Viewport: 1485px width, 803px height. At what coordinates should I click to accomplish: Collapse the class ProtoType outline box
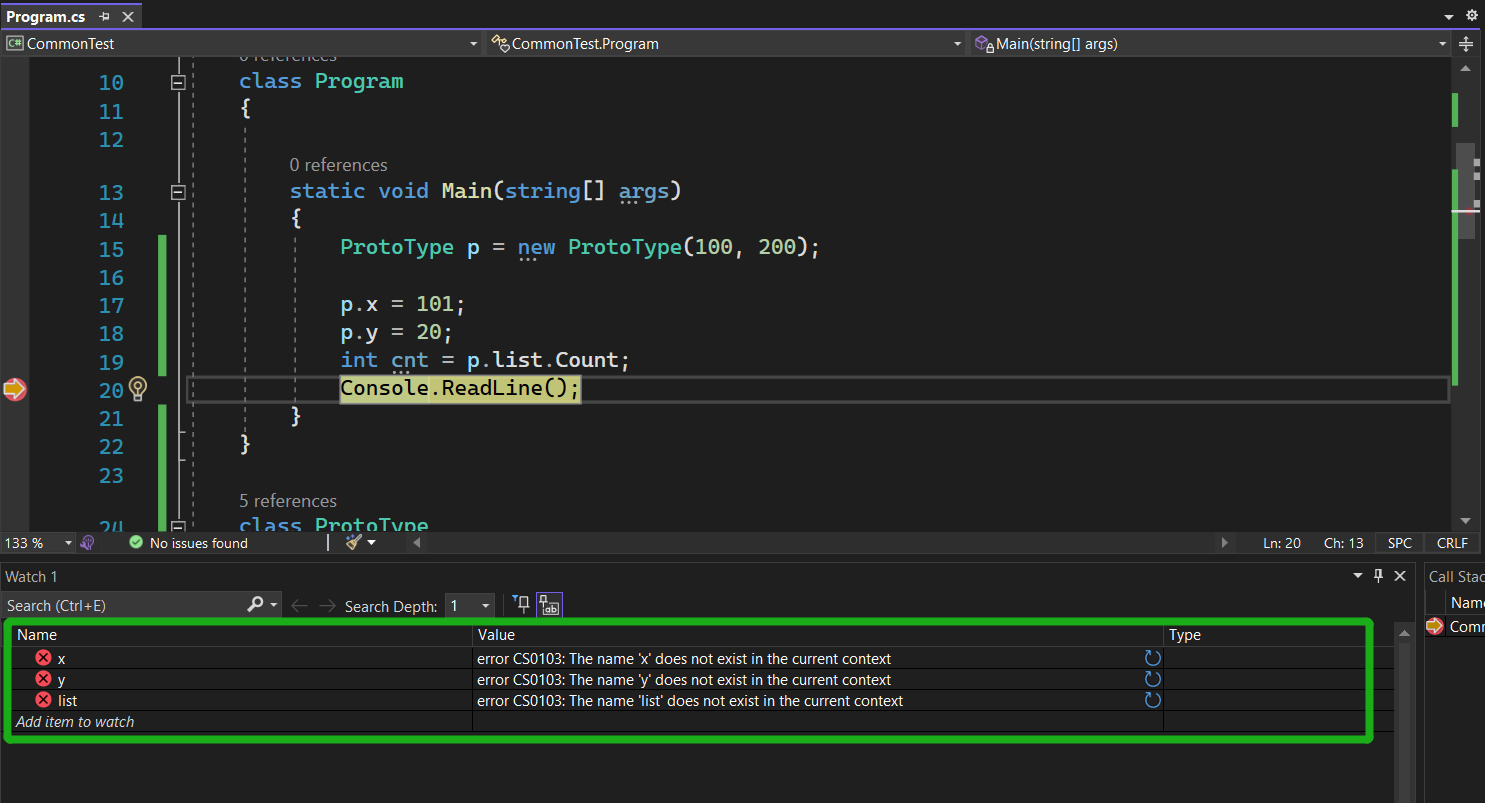coord(178,525)
